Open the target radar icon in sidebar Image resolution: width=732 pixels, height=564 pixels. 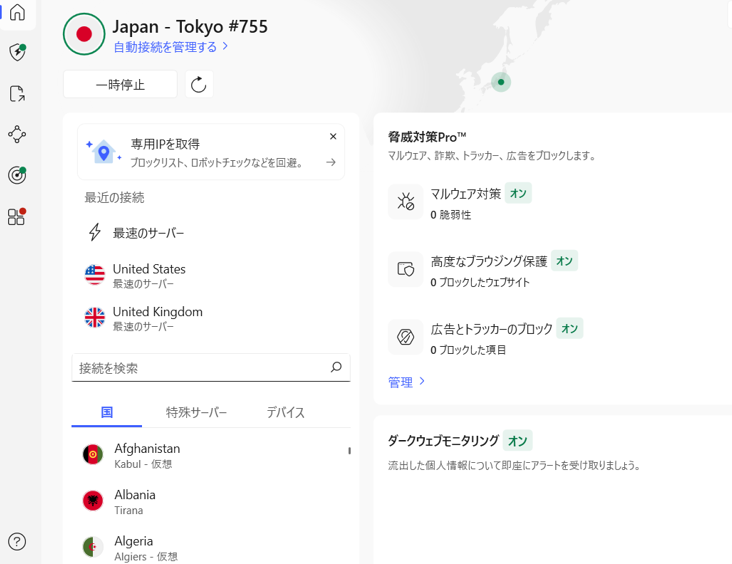17,175
